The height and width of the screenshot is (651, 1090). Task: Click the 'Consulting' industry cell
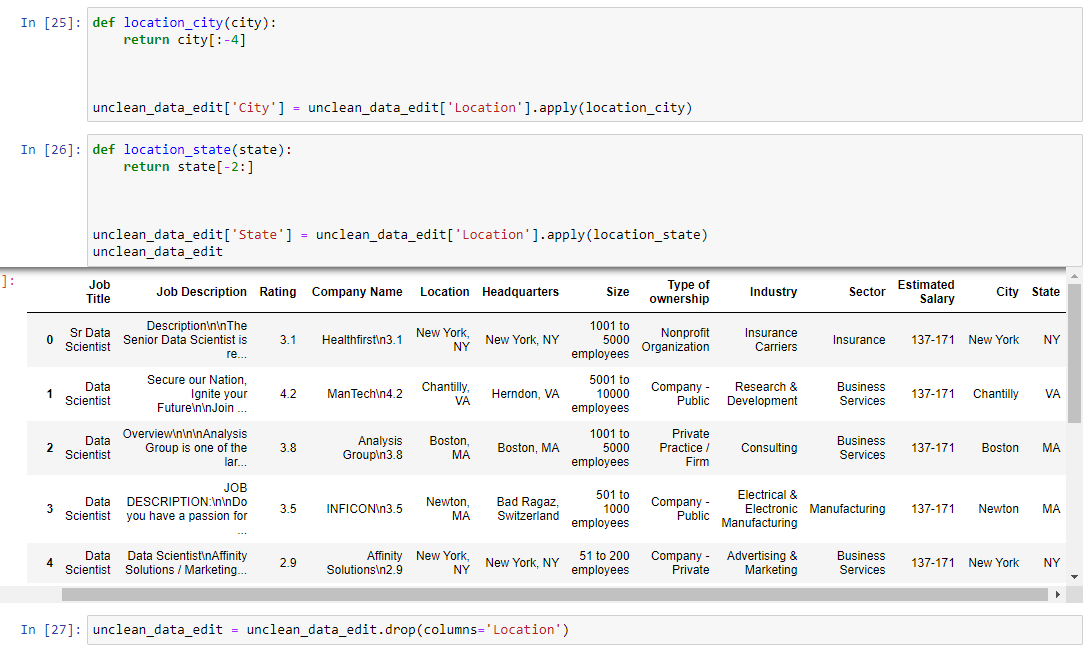[769, 448]
